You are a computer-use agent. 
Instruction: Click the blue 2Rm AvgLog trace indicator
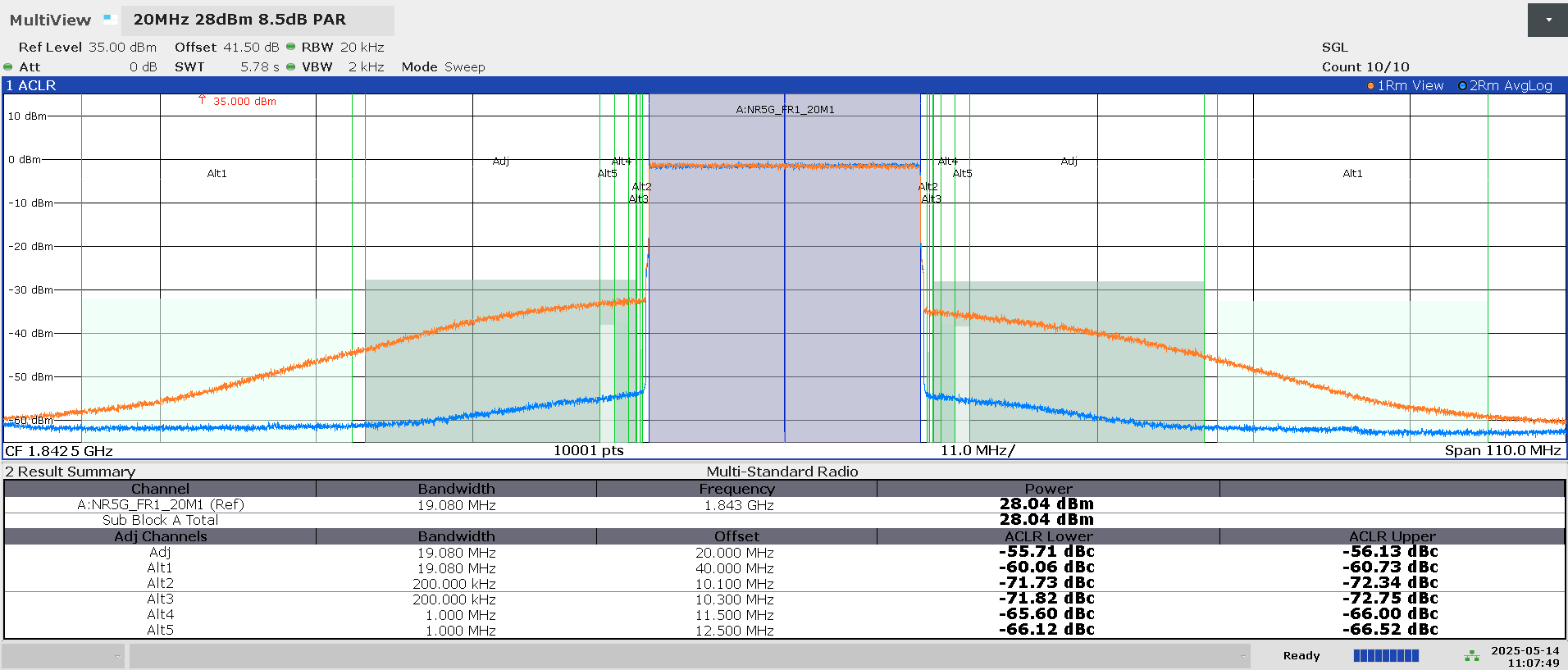[x=1462, y=86]
